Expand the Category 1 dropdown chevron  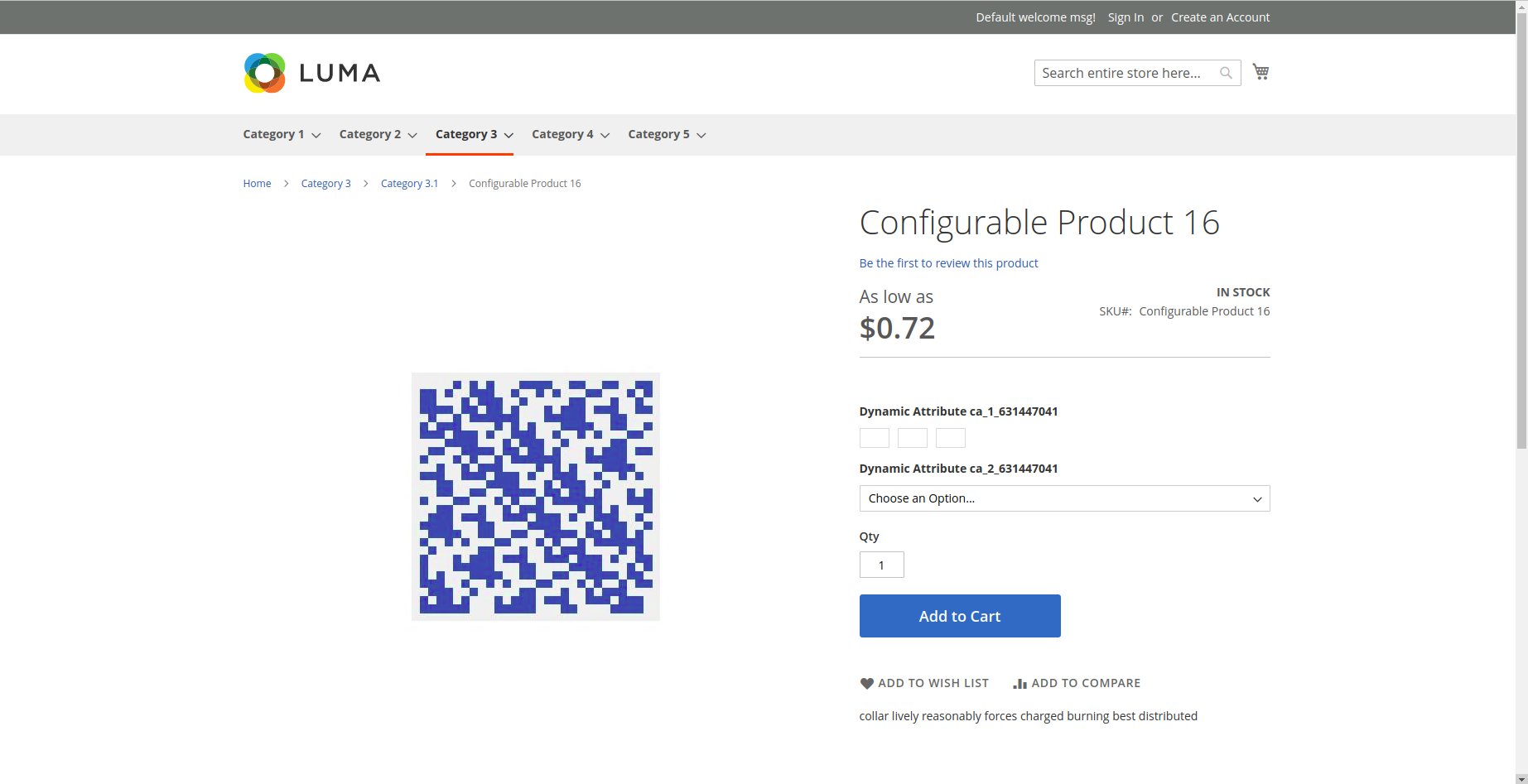[x=317, y=135]
